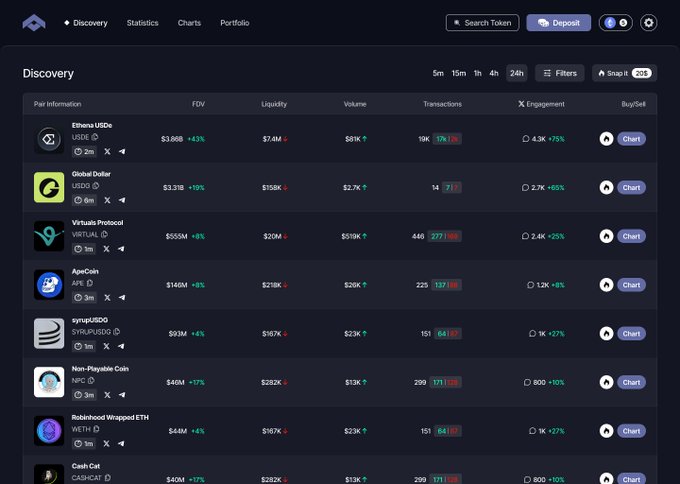The image size is (680, 484).
Task: Select the 4h timeframe
Action: click(x=494, y=73)
